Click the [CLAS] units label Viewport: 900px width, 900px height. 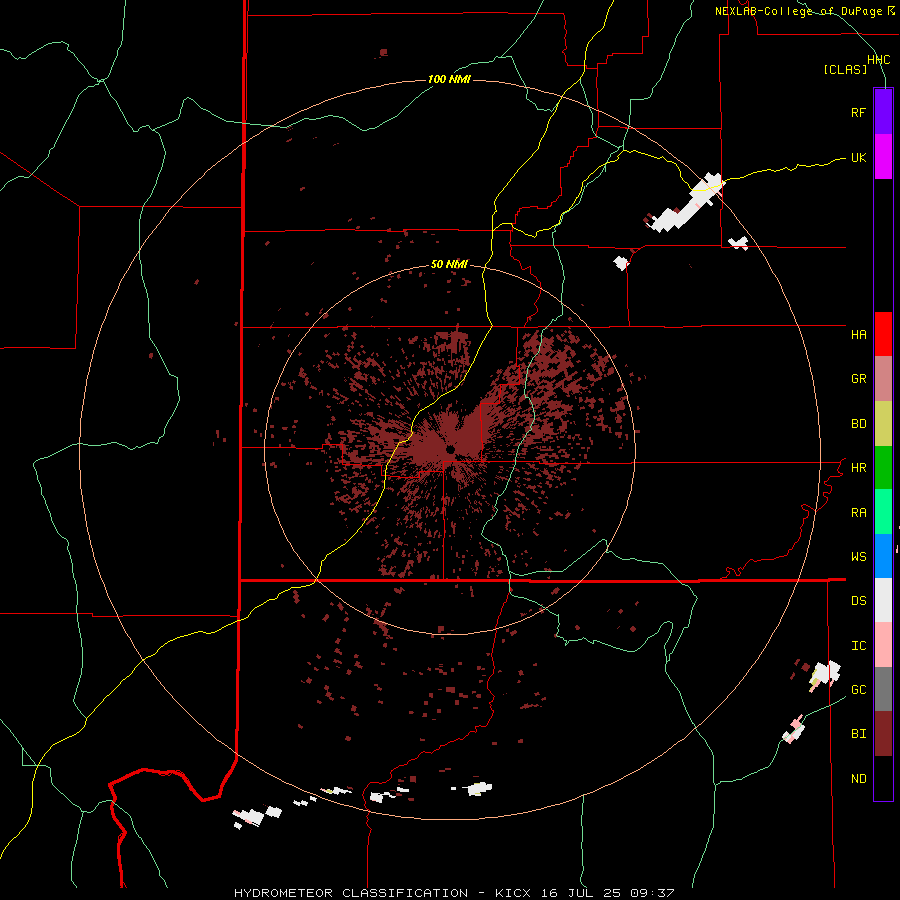pos(845,69)
